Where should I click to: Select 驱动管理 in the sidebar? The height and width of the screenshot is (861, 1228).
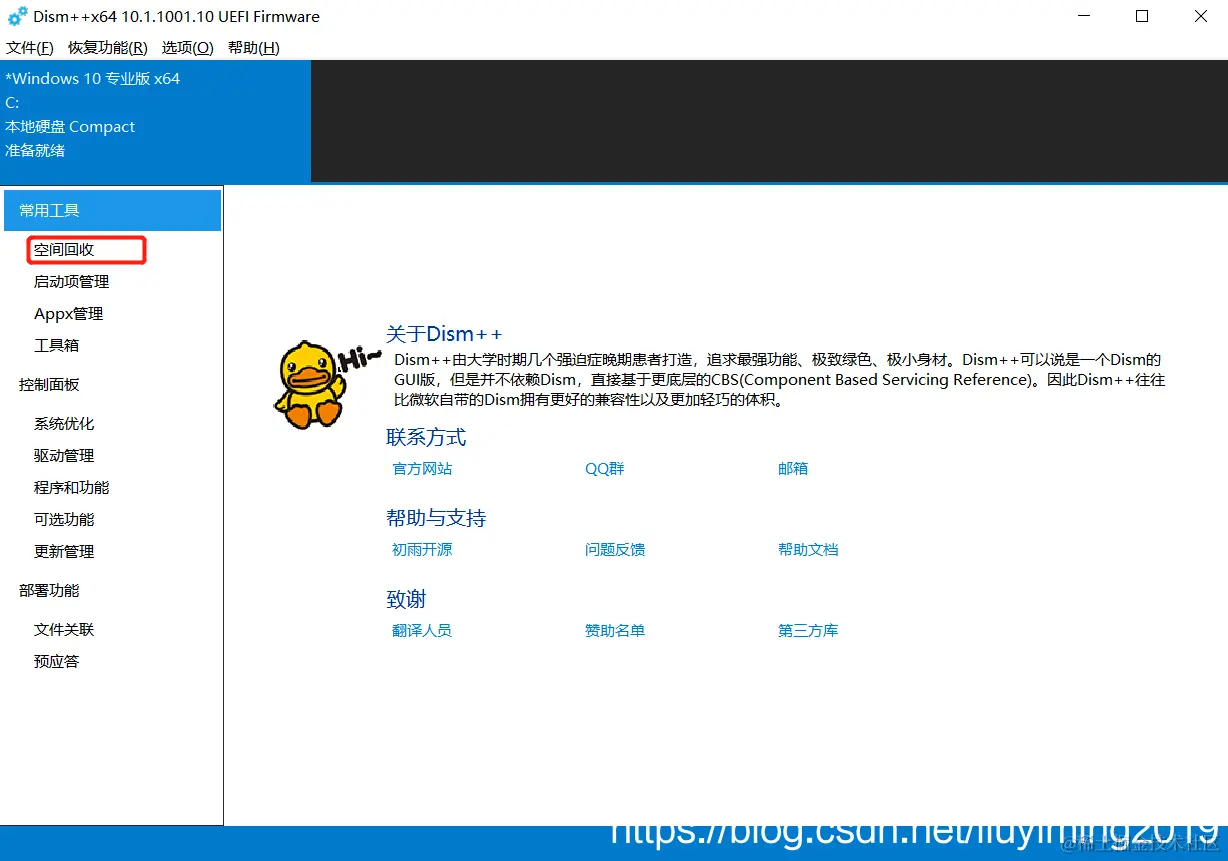click(x=64, y=455)
